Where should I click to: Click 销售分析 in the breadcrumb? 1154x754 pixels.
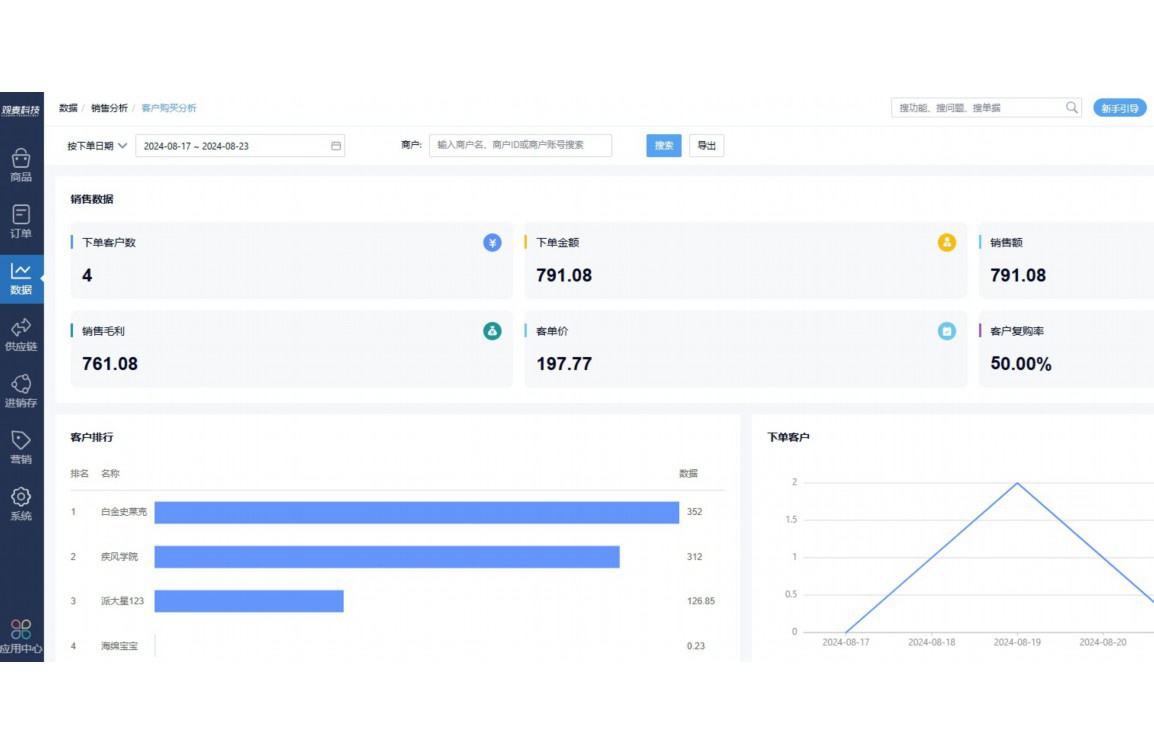coord(109,108)
